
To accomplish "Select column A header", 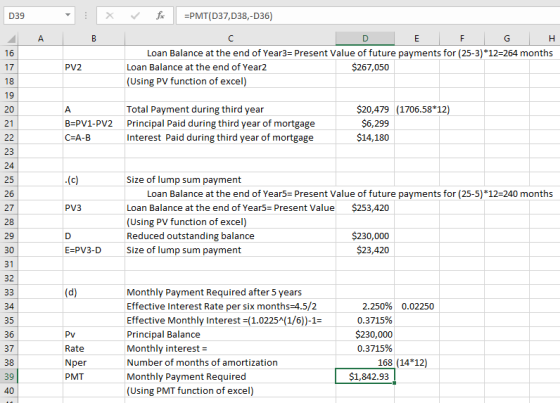I will (40, 39).
